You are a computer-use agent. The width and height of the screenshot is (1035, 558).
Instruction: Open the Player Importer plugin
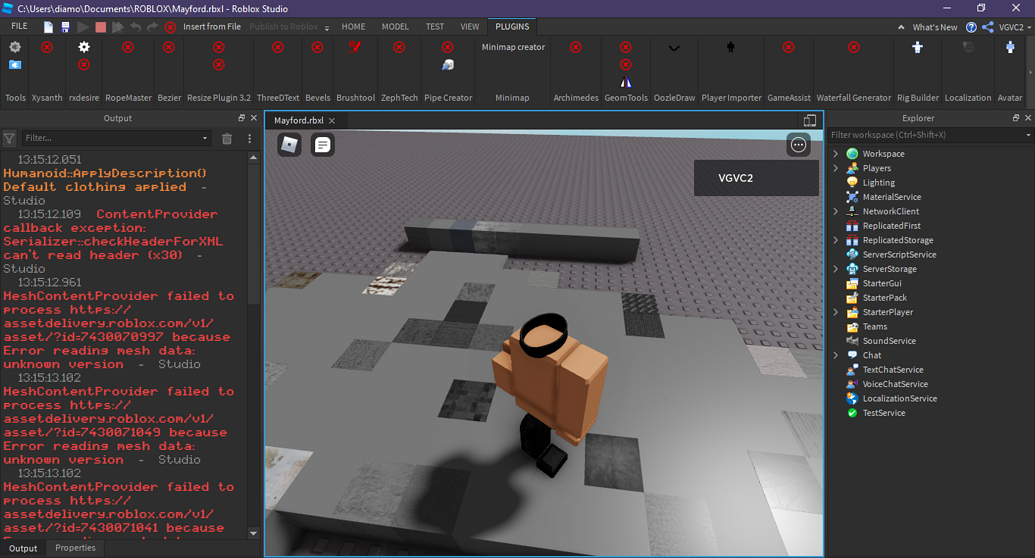(731, 47)
